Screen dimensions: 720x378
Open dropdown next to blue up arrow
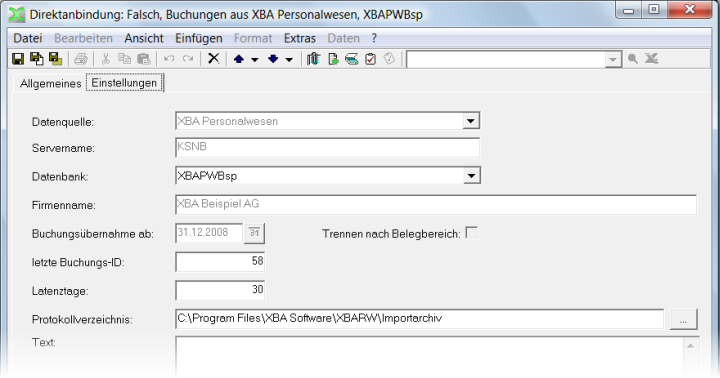point(254,60)
